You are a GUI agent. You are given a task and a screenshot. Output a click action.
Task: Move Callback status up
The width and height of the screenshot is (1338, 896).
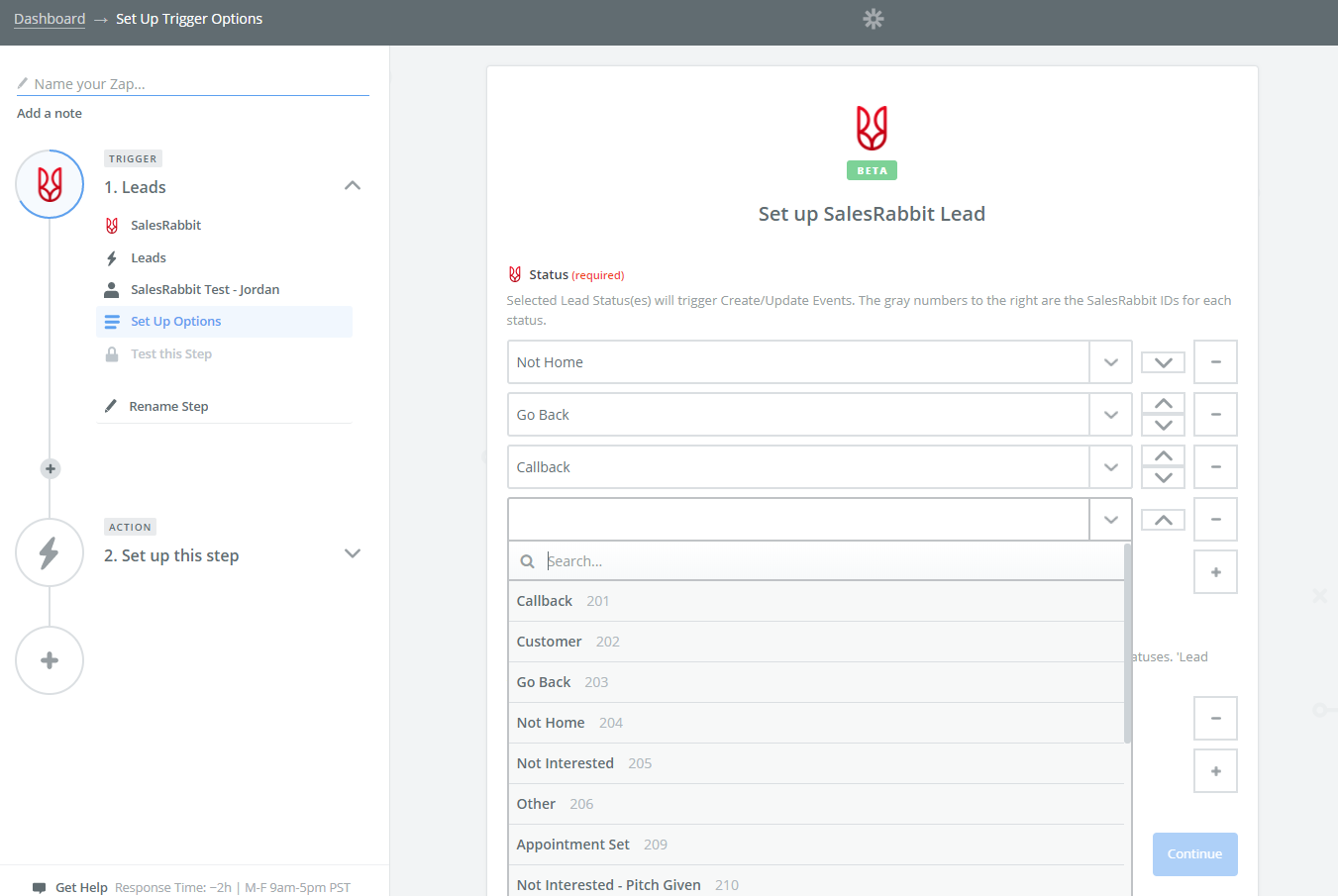1163,455
